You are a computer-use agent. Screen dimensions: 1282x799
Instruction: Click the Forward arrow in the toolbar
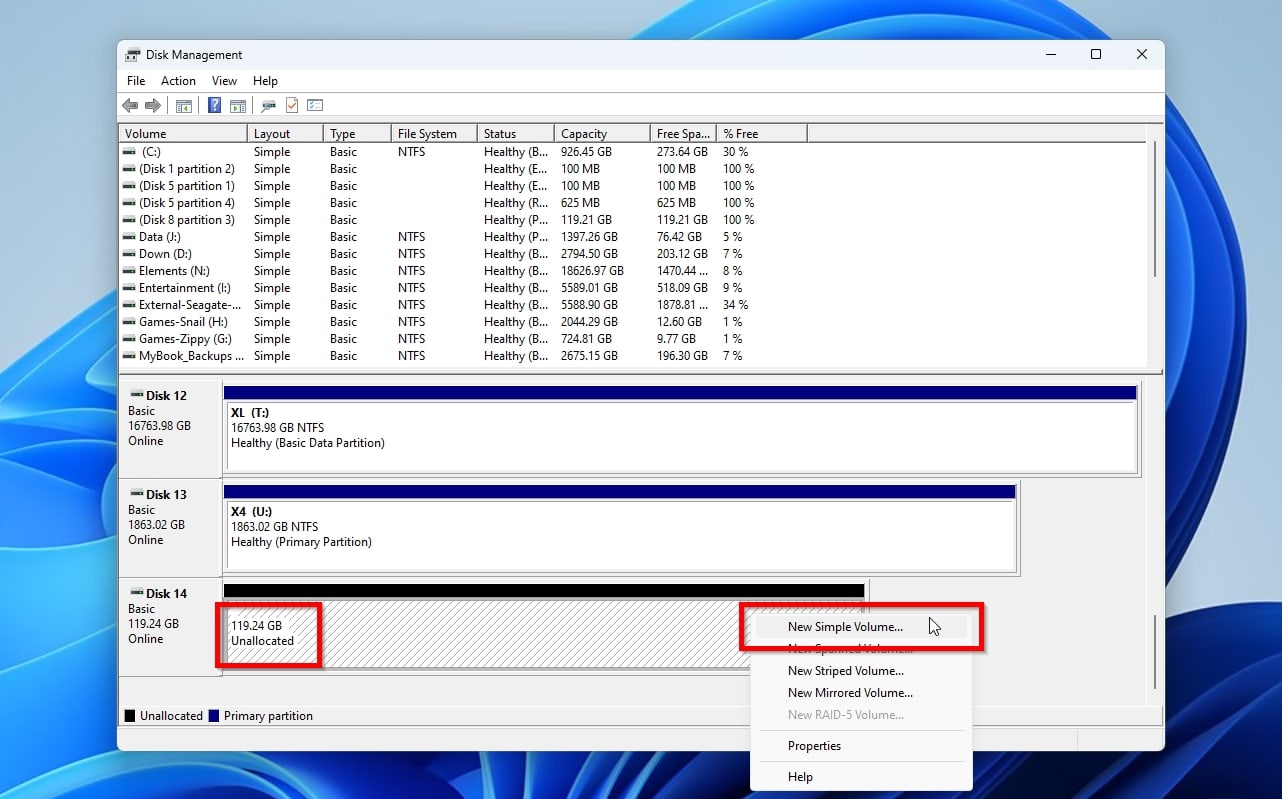[153, 105]
